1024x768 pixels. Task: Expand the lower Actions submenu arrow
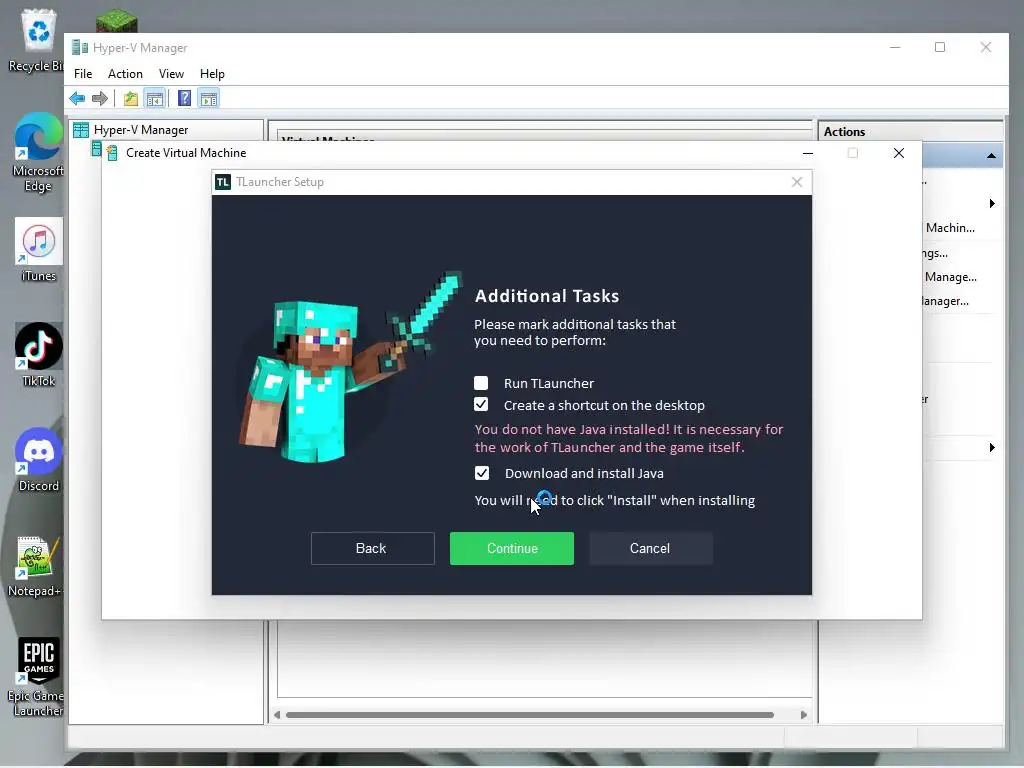[x=992, y=448]
